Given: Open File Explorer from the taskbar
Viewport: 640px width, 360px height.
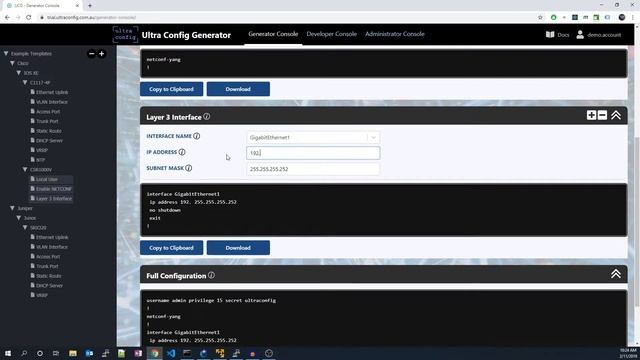Looking at the screenshot, I should [73, 353].
